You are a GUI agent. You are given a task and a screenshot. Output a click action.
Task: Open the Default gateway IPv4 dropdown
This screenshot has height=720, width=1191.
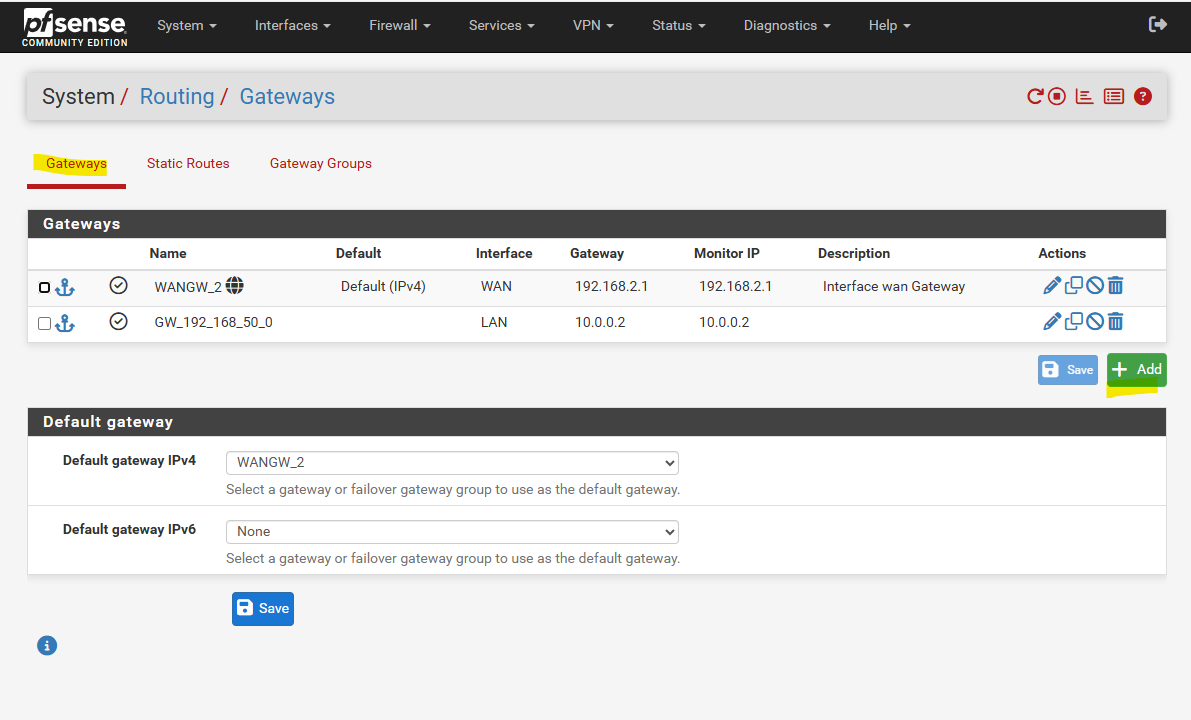[452, 463]
